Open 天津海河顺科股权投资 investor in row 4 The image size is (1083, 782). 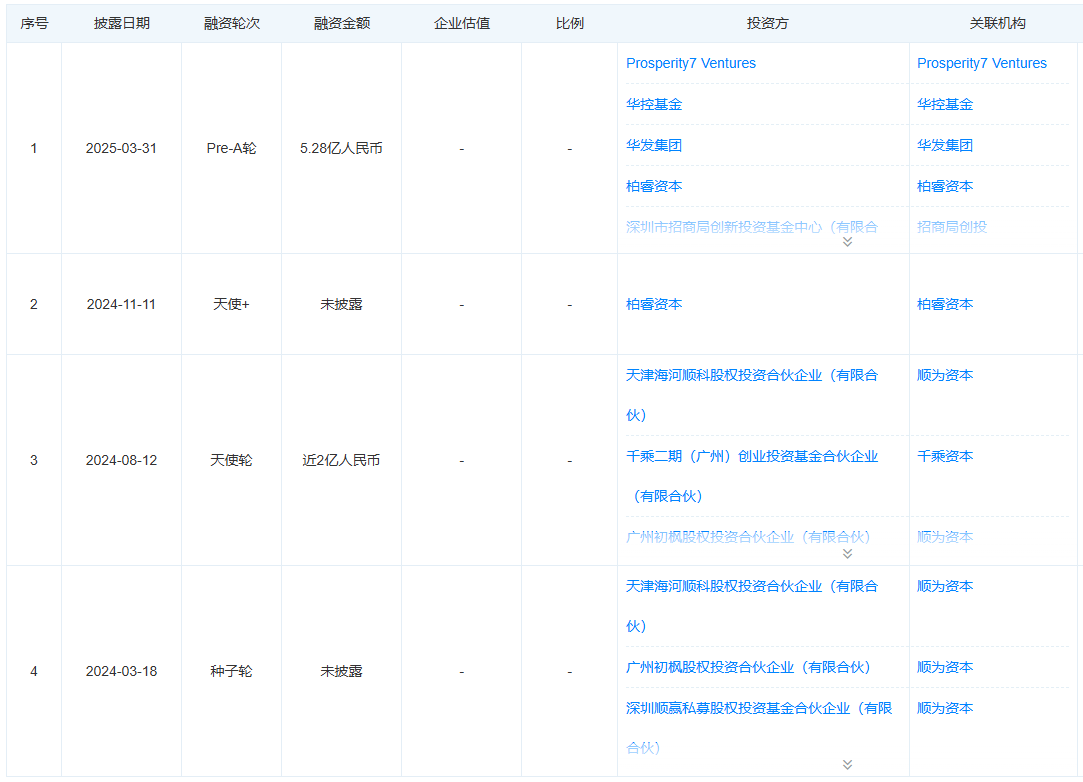point(751,606)
